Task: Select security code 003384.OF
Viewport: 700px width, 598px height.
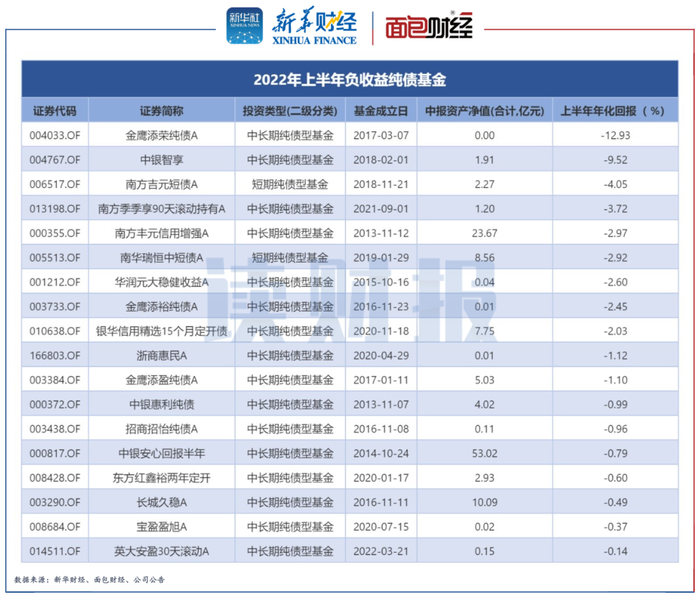Action: 55,380
